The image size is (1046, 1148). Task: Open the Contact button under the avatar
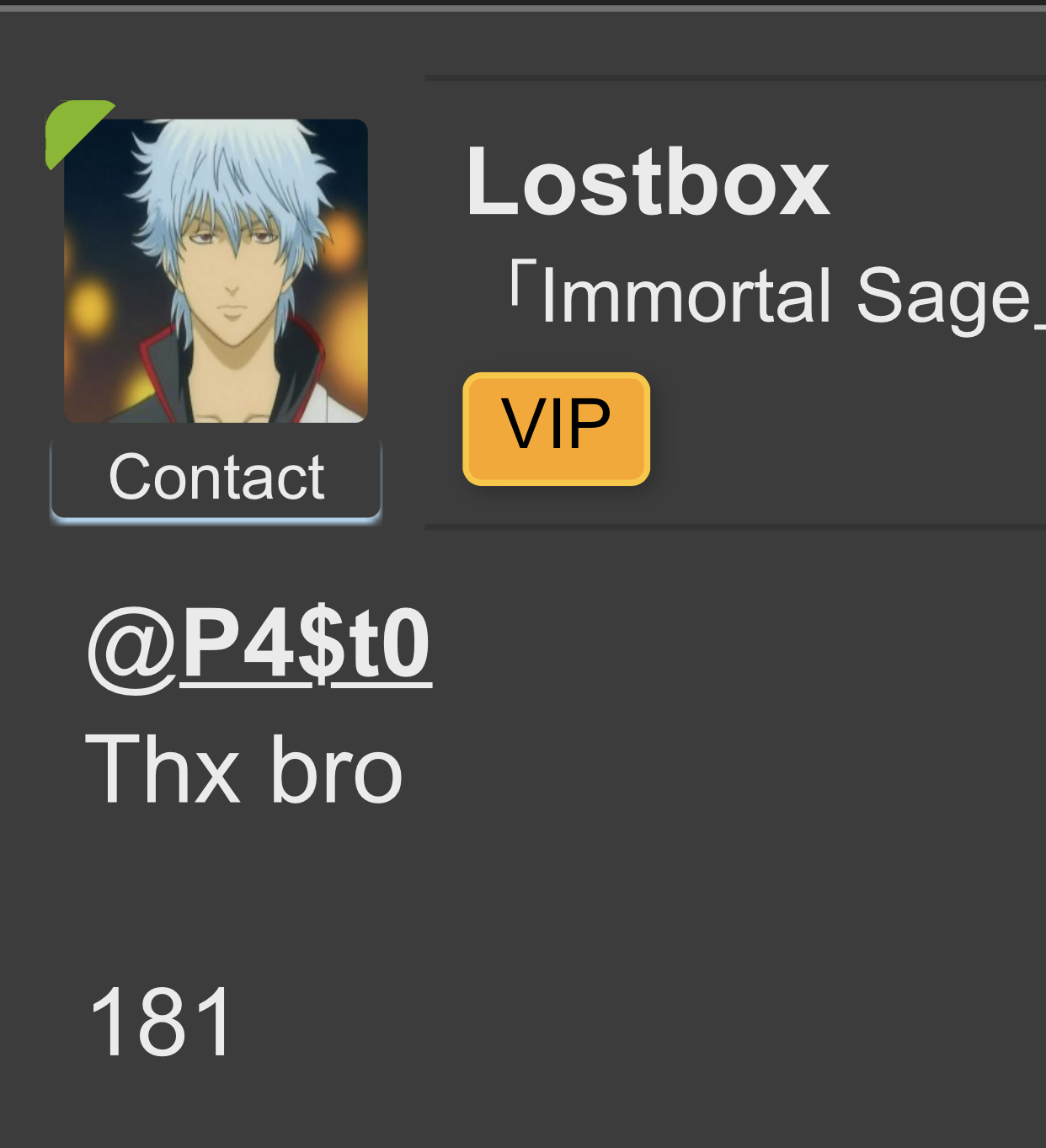216,478
